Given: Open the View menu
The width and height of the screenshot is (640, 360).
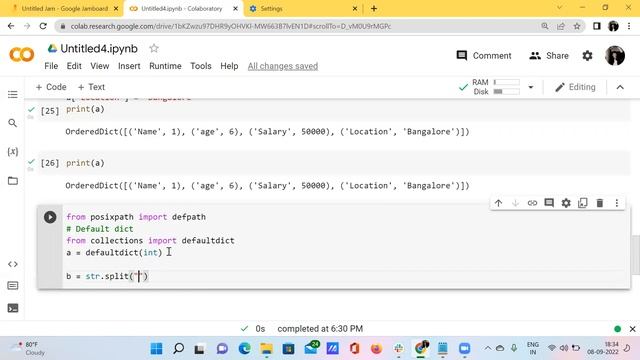Looking at the screenshot, I should 100,66.
